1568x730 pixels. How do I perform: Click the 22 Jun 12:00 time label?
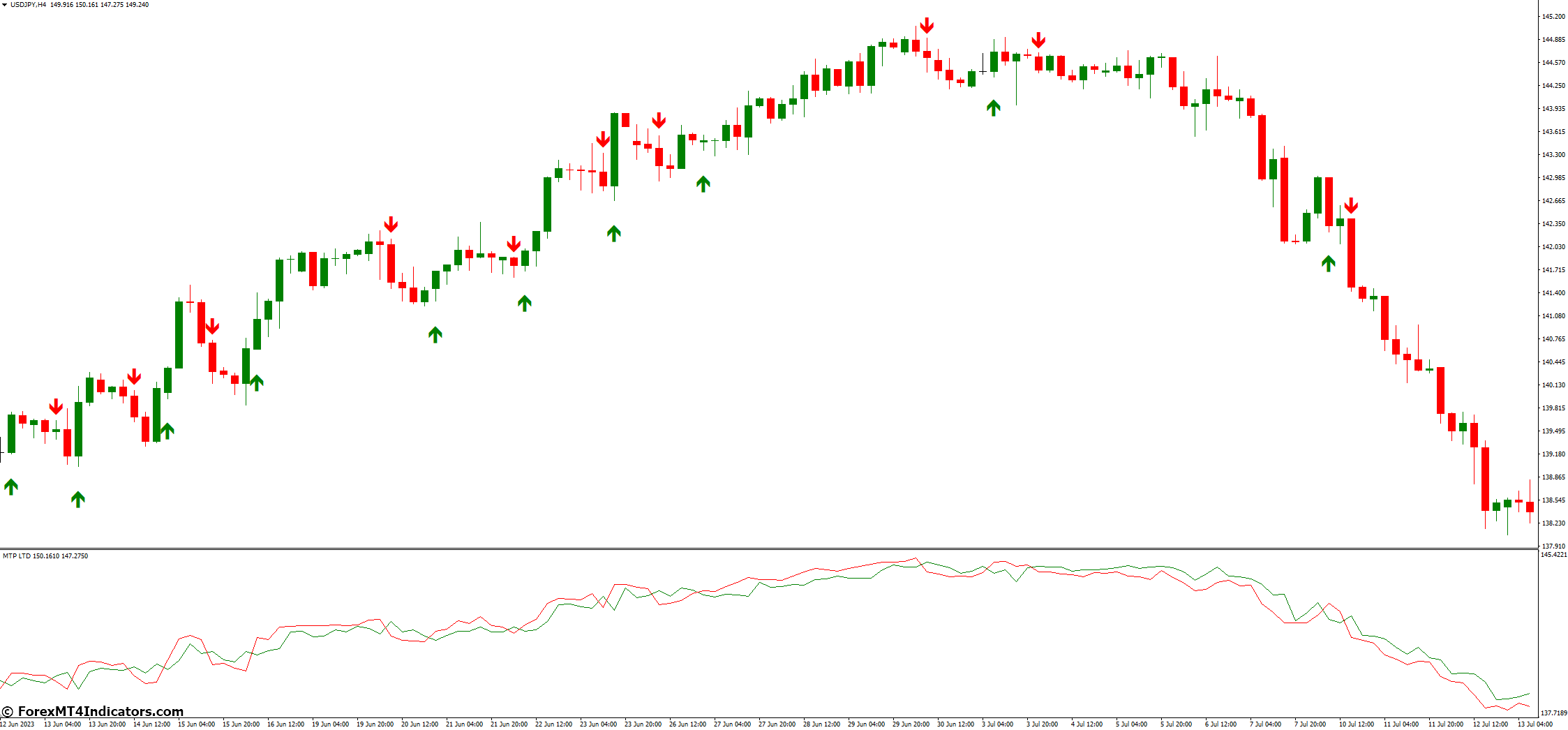(x=553, y=724)
